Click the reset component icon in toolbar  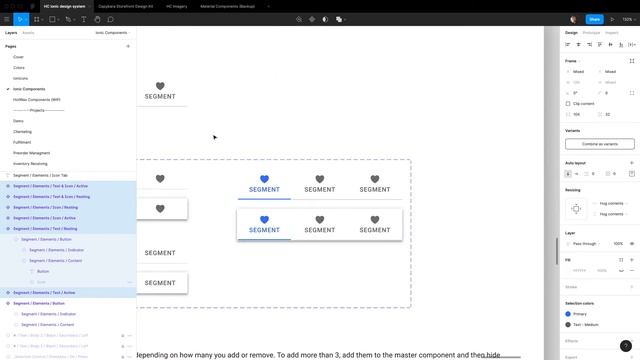tap(299, 19)
